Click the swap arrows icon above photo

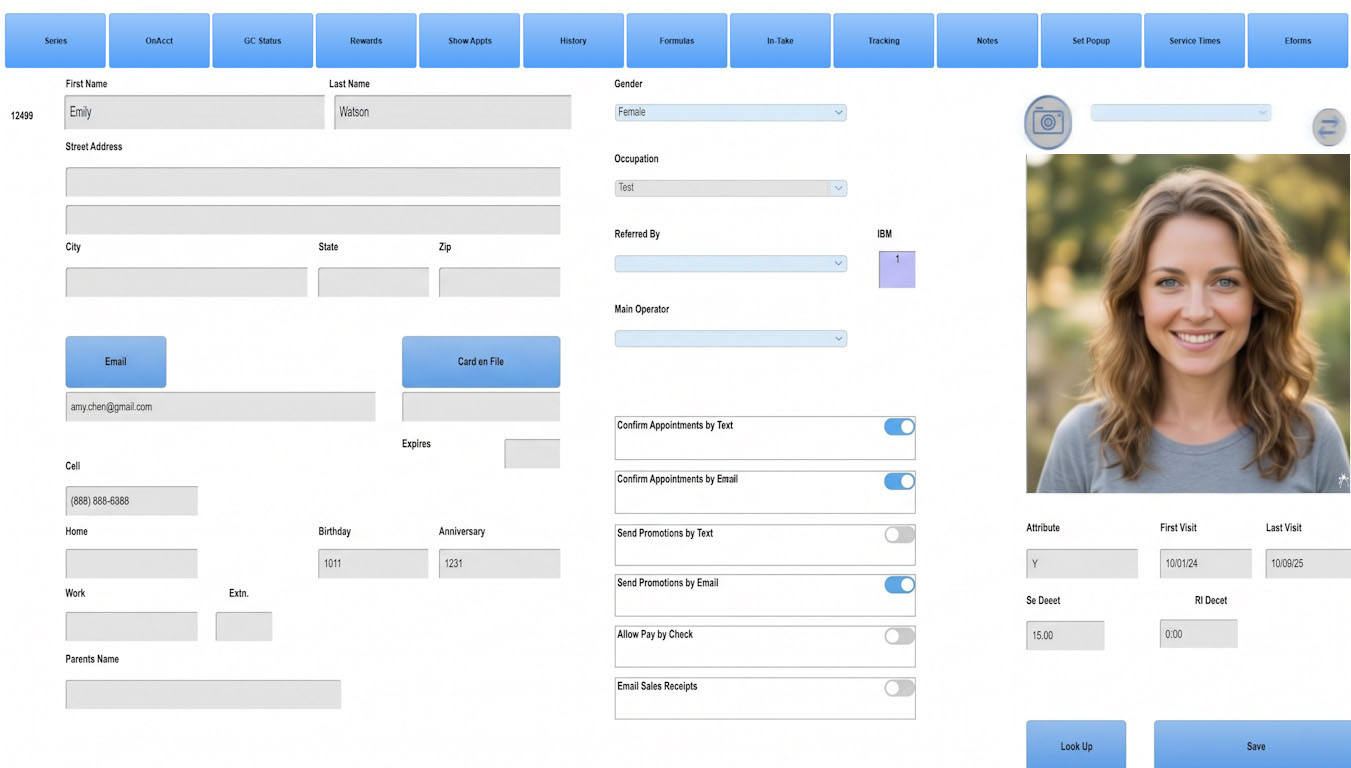(1329, 128)
